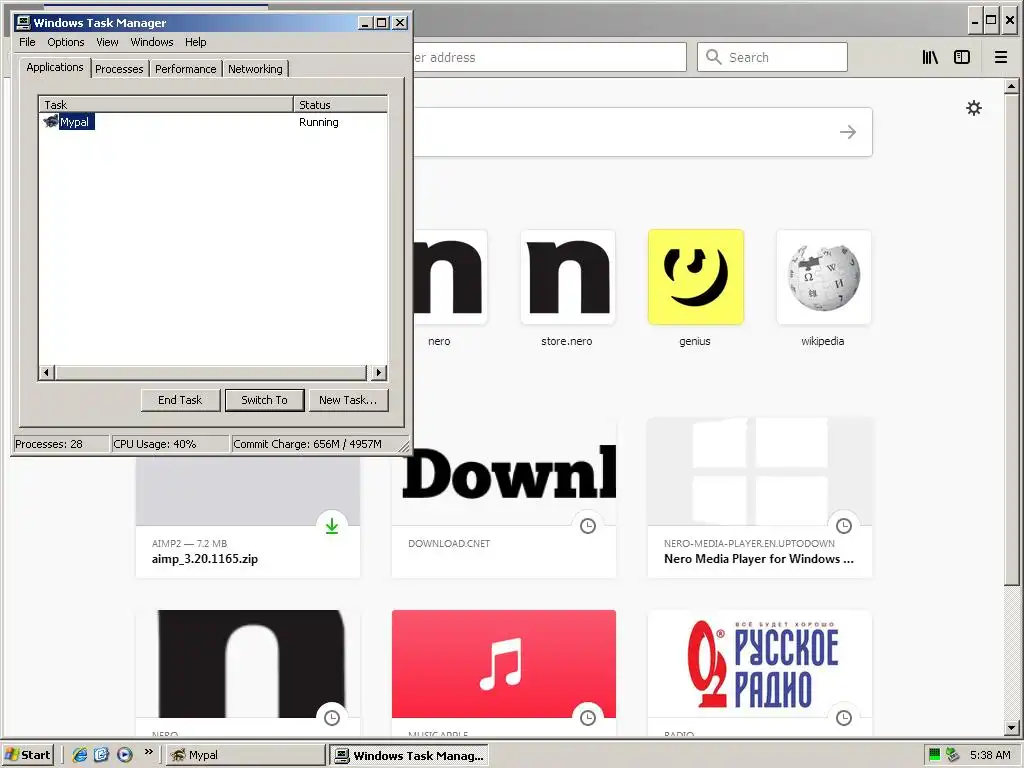Viewport: 1024px width, 768px height.
Task: Click Windows Task Manager taskbar button
Action: click(x=409, y=756)
